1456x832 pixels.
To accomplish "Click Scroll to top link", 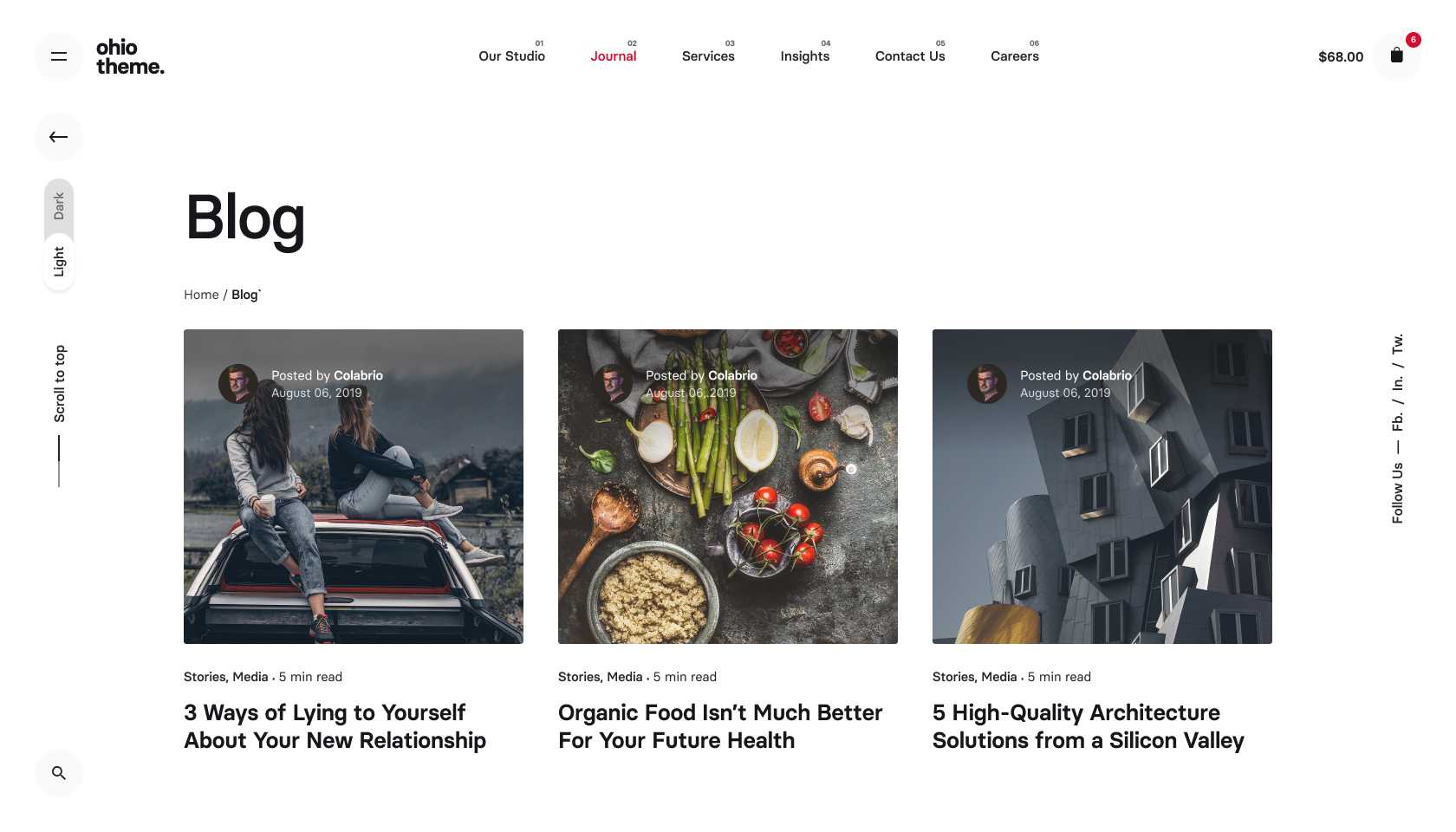I will (59, 384).
